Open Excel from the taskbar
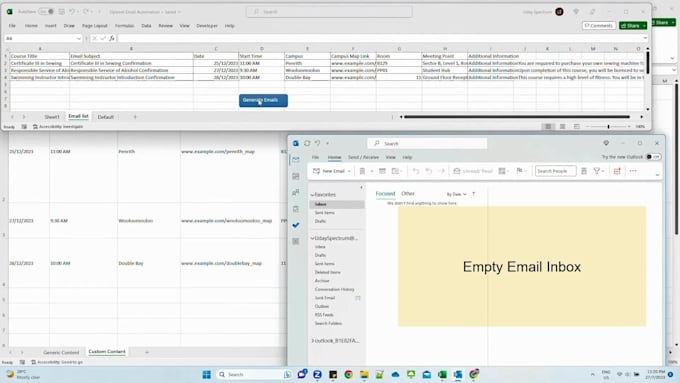The width and height of the screenshot is (680, 383). click(x=442, y=374)
